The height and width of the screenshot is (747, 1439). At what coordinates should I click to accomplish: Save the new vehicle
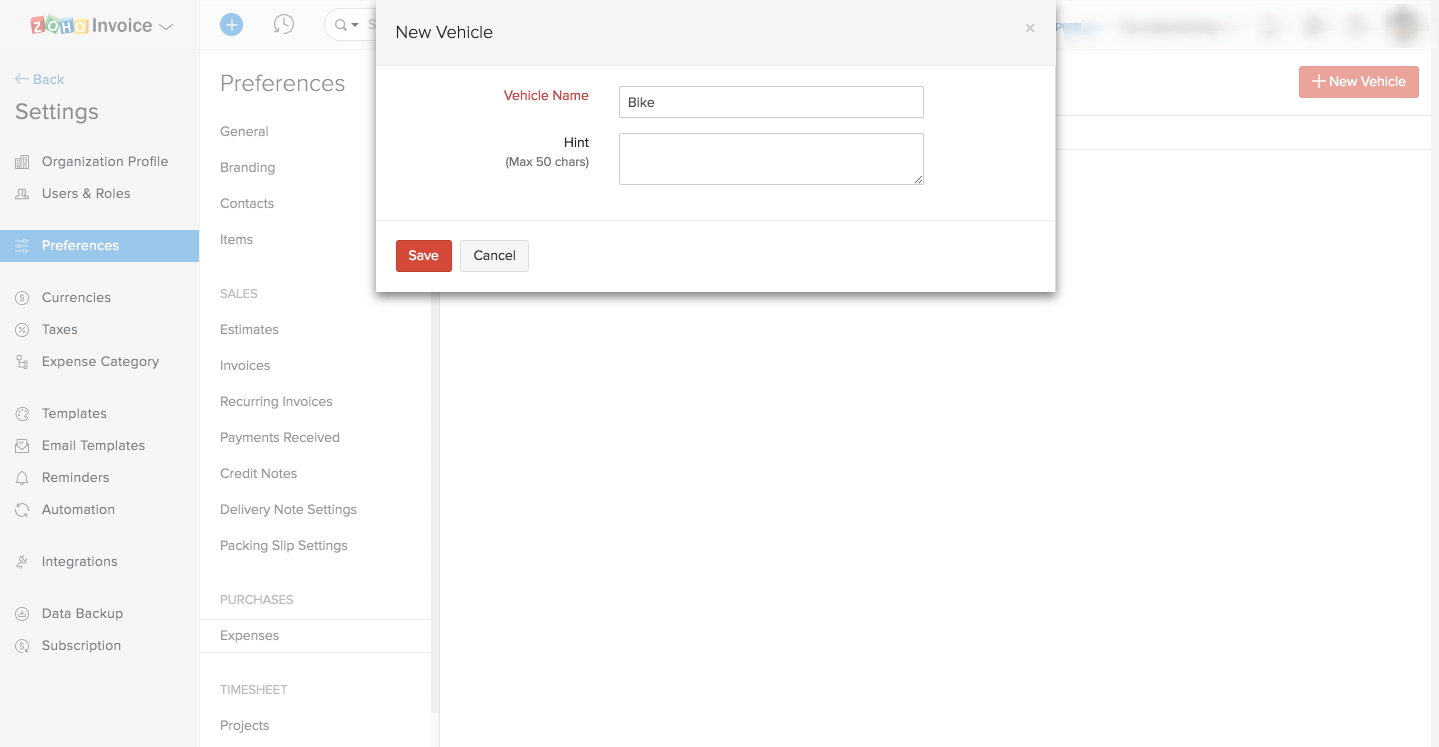click(423, 256)
